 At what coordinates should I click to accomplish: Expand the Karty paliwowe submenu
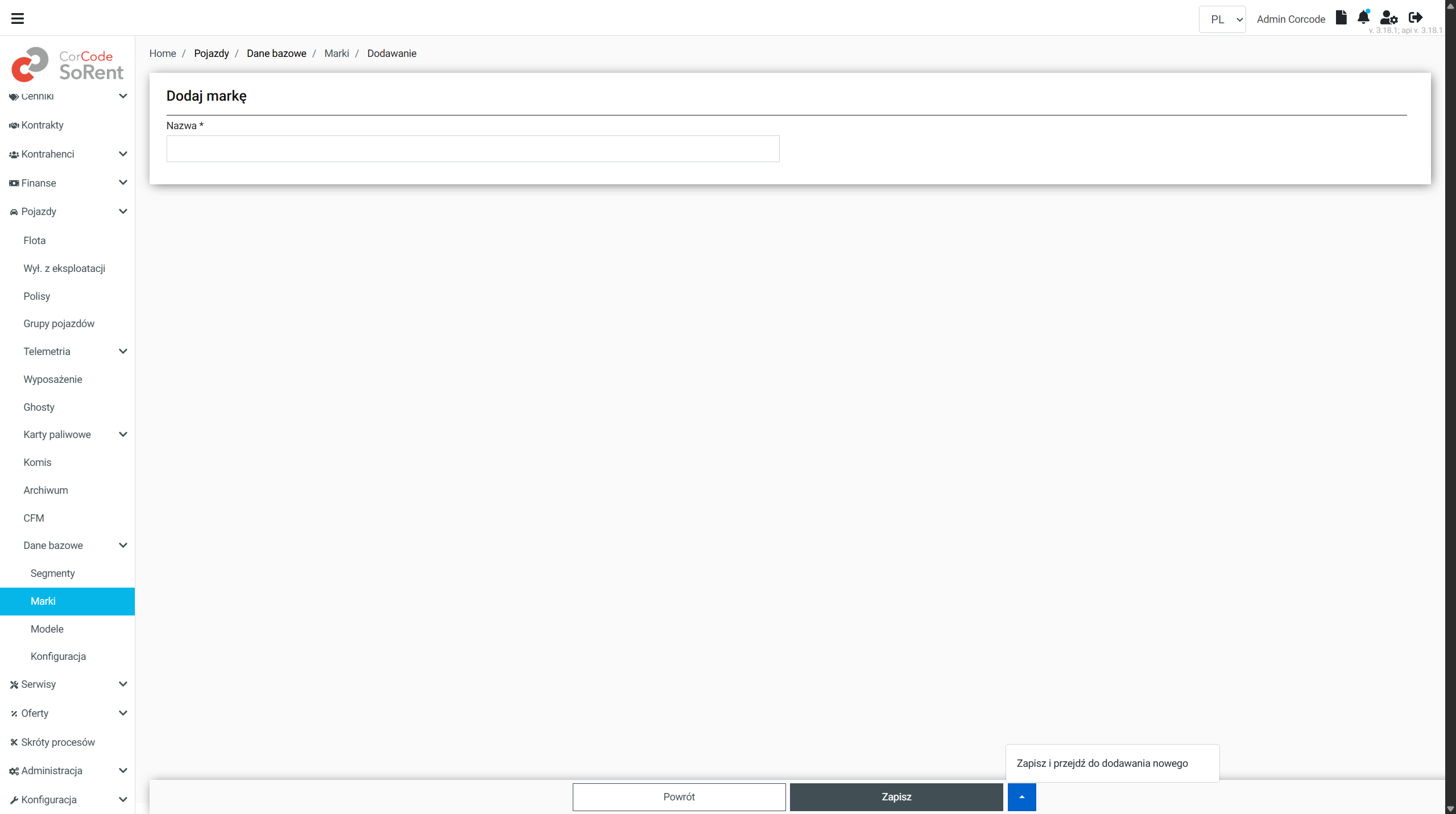pyautogui.click(x=122, y=435)
